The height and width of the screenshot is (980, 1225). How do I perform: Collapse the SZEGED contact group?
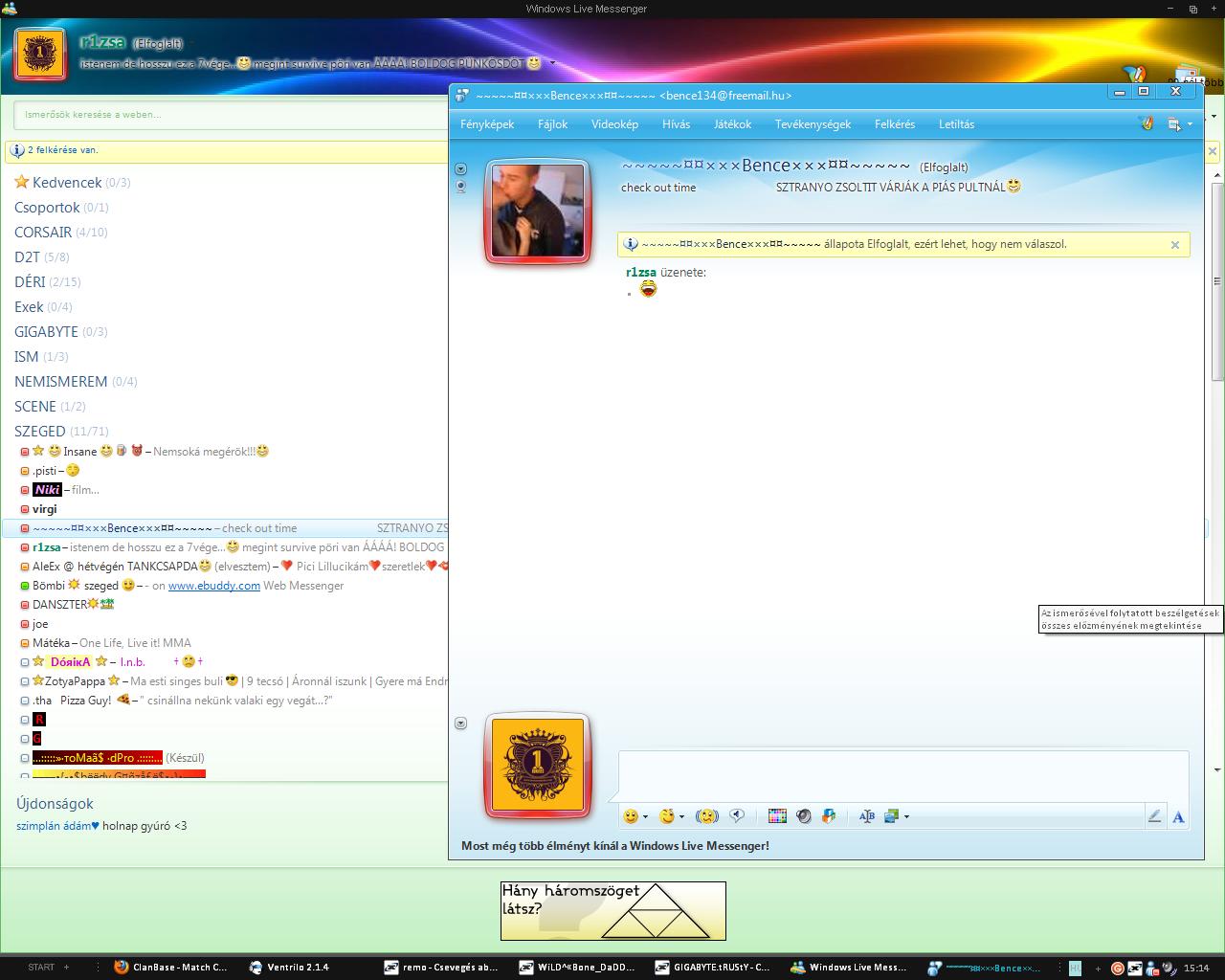tap(40, 431)
